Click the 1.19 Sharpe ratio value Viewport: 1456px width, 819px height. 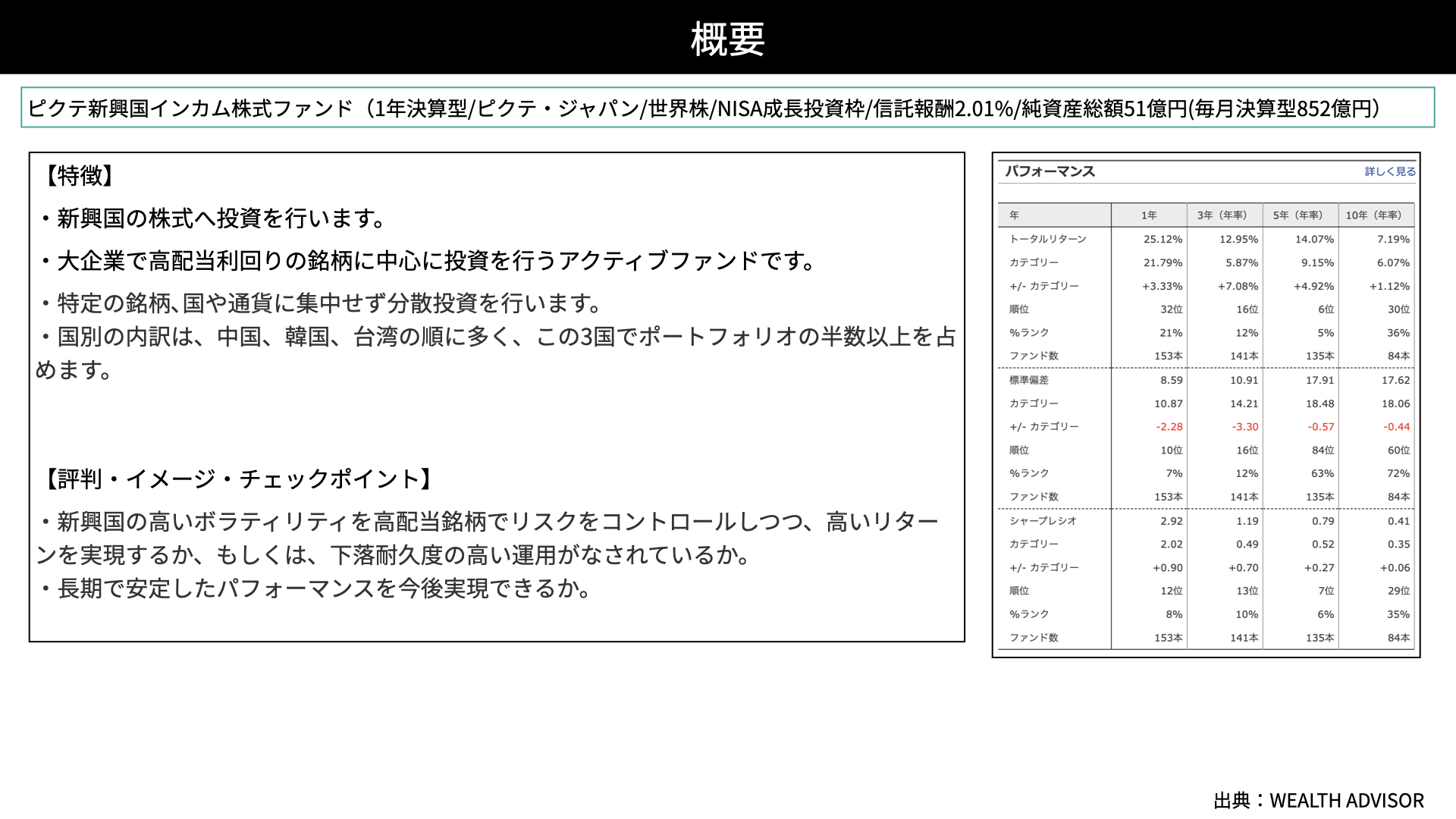point(1247,521)
